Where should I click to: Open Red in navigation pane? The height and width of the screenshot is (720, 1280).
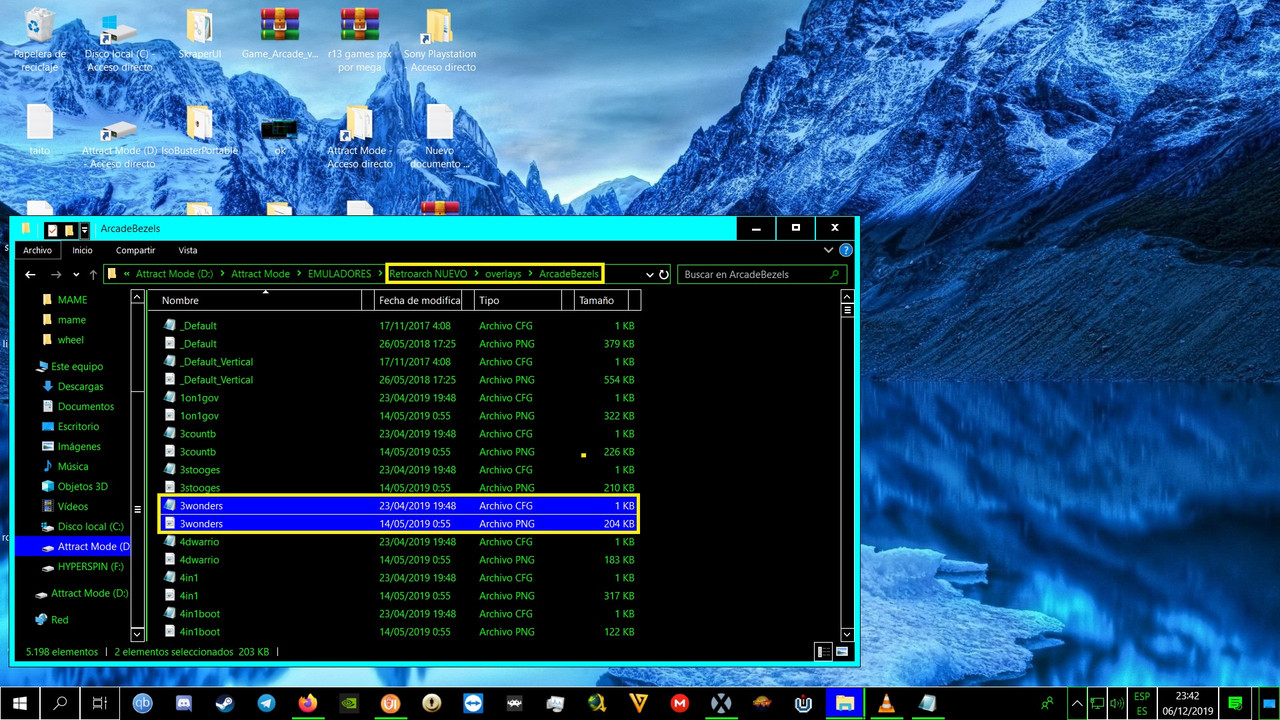(60, 620)
